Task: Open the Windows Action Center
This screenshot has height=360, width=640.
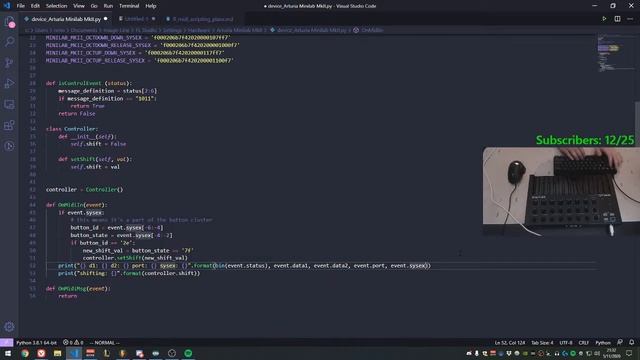Action: coord(629,353)
